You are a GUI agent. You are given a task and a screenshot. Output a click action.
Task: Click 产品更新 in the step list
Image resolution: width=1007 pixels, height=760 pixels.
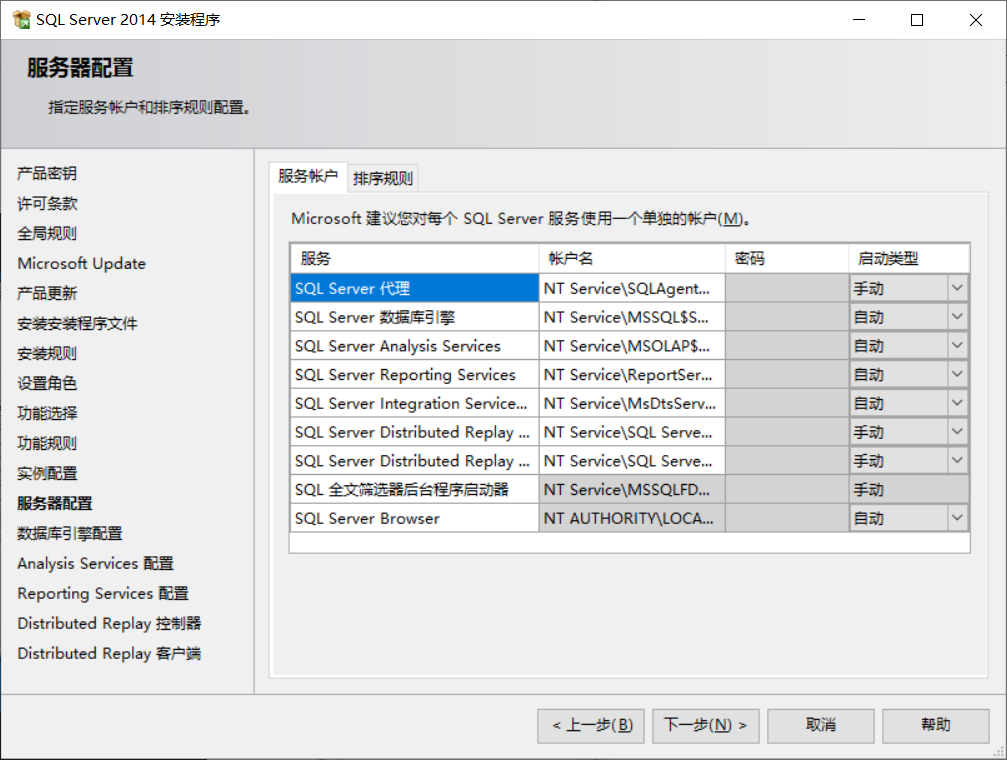[47, 294]
